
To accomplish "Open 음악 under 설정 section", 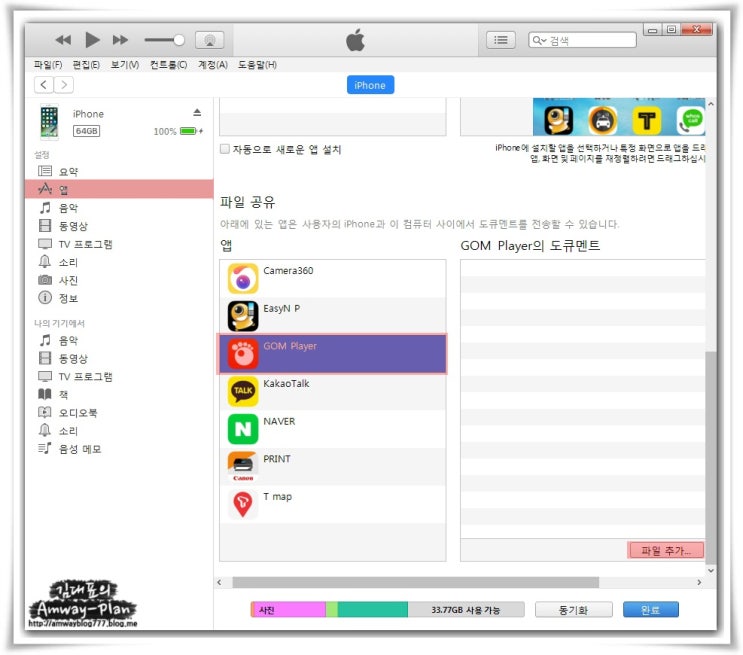I will tap(118, 208).
